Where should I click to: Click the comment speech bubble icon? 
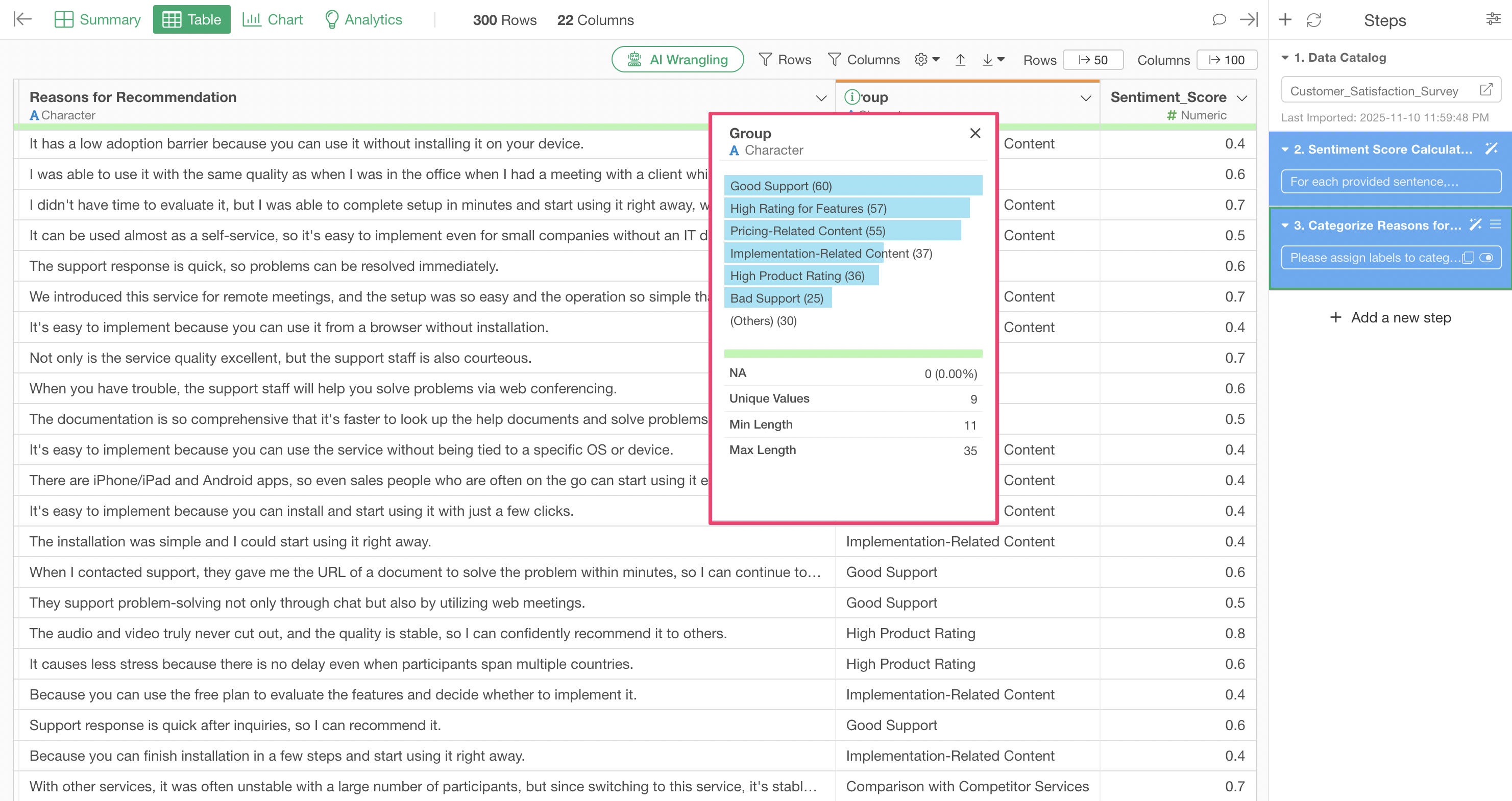coord(1218,20)
